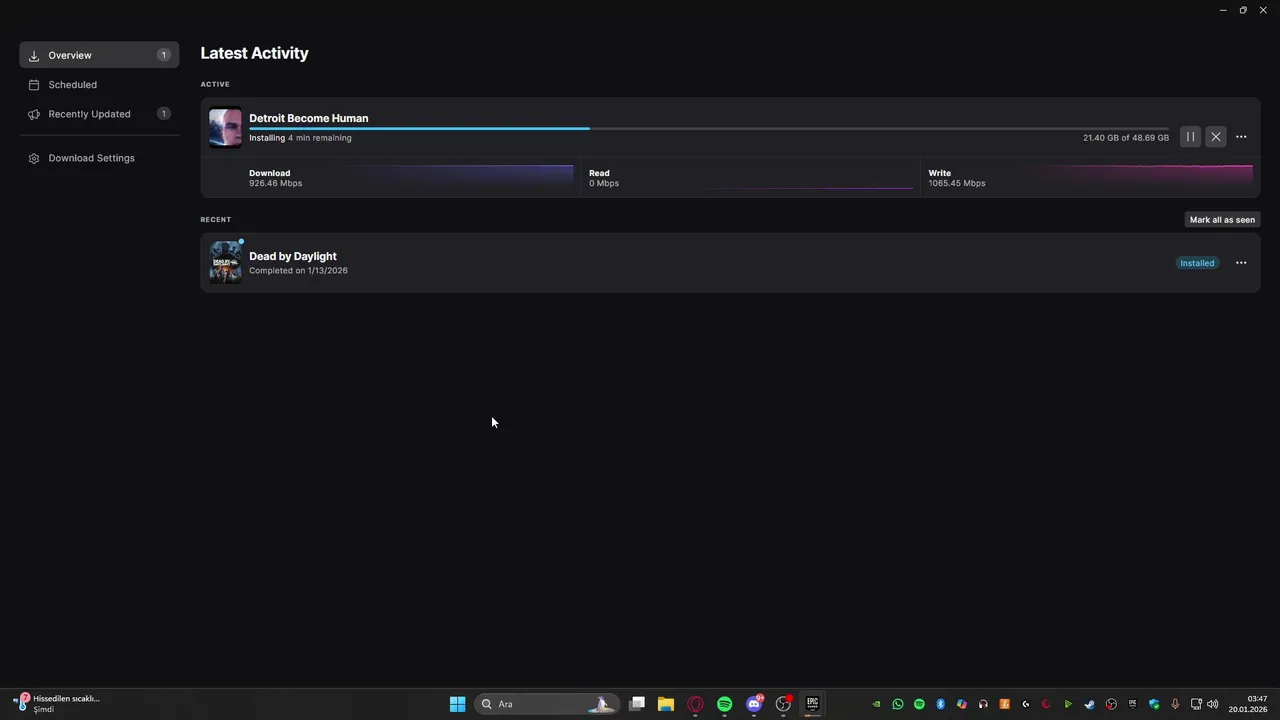Click the Installed badge for Dead by Daylight
The image size is (1280, 720).
(1197, 263)
